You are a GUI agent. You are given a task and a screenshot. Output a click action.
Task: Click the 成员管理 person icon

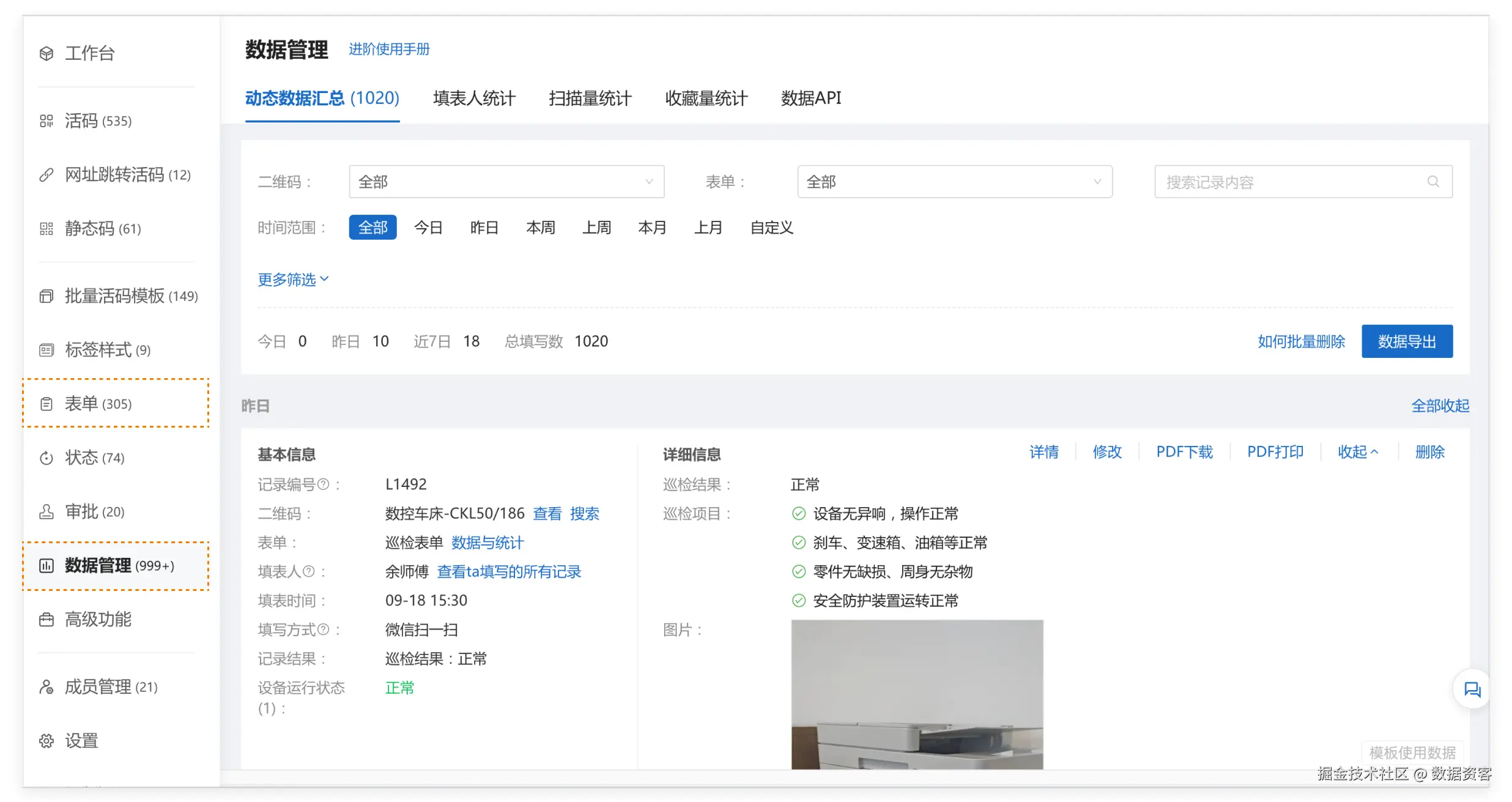(46, 687)
